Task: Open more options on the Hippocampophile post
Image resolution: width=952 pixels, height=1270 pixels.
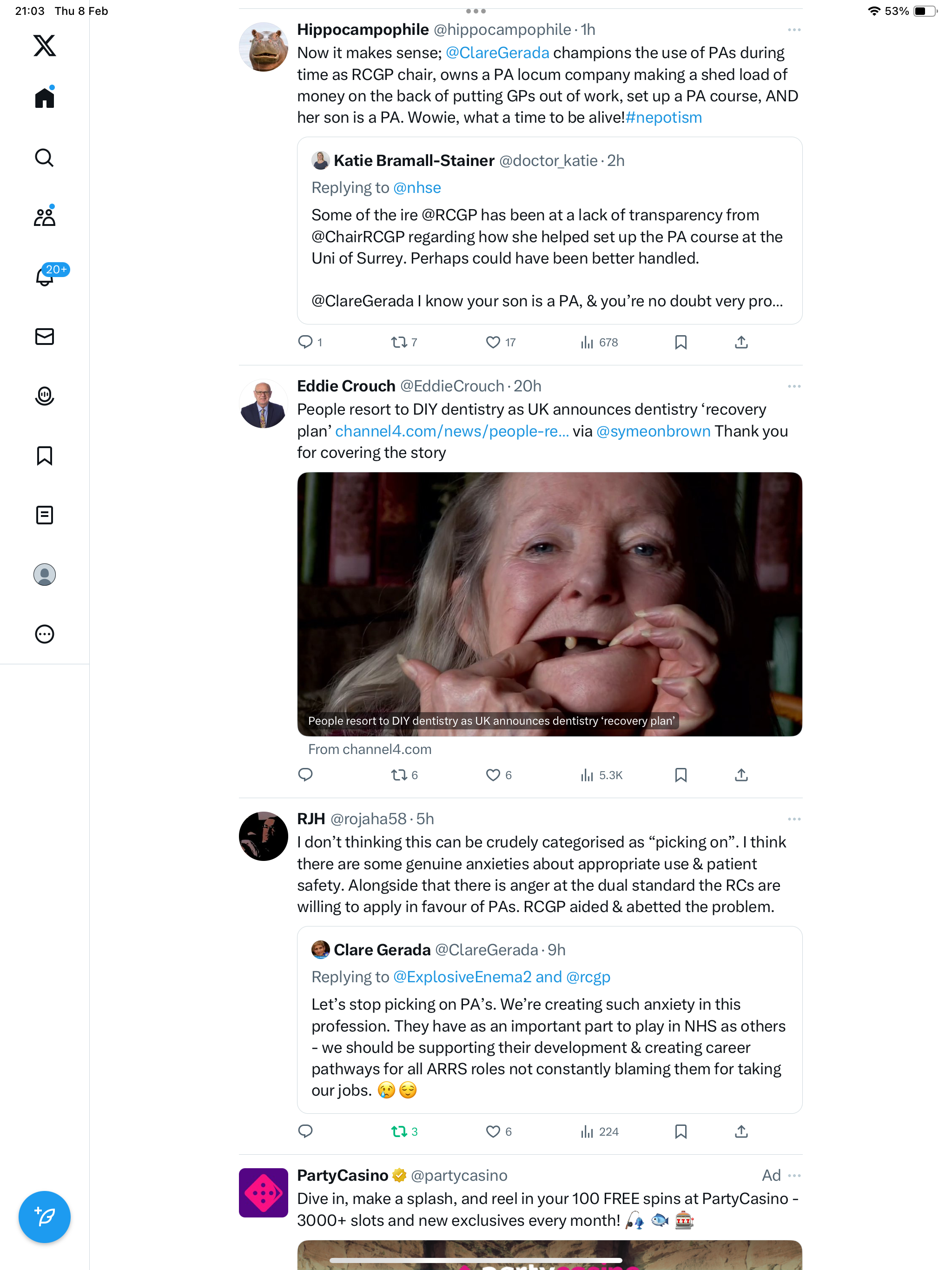Action: click(x=794, y=30)
